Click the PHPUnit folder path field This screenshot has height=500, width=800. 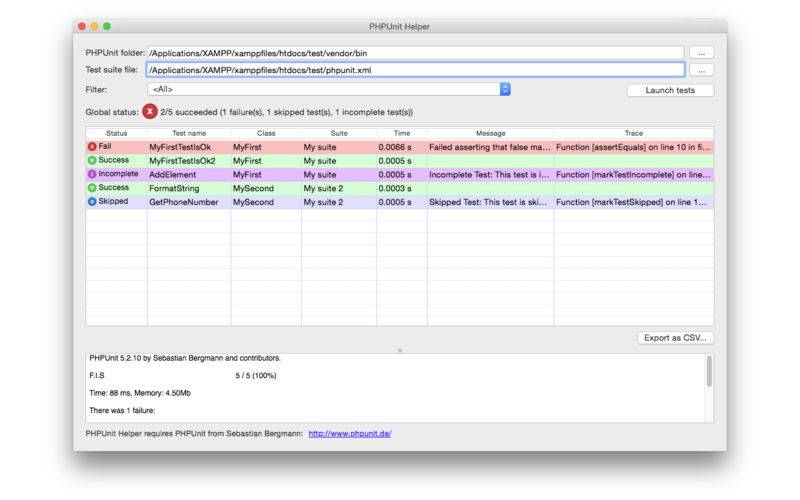click(415, 53)
